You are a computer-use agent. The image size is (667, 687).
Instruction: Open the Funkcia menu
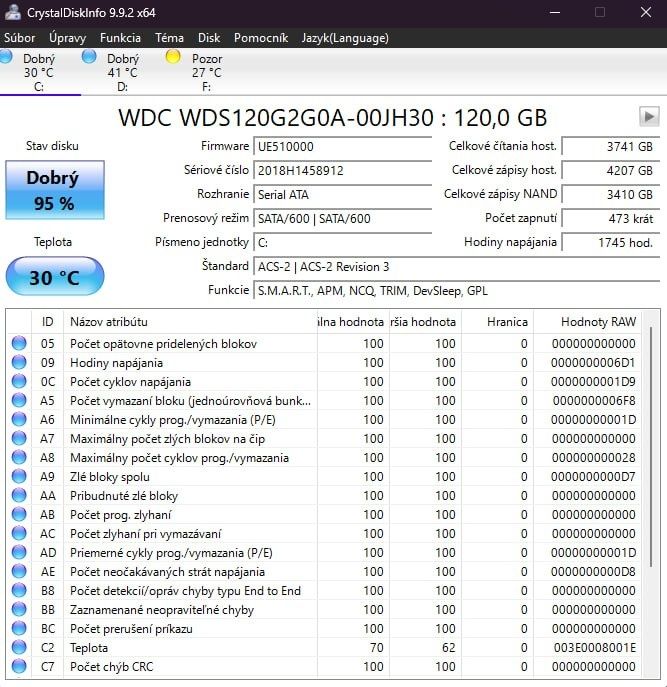click(120, 38)
